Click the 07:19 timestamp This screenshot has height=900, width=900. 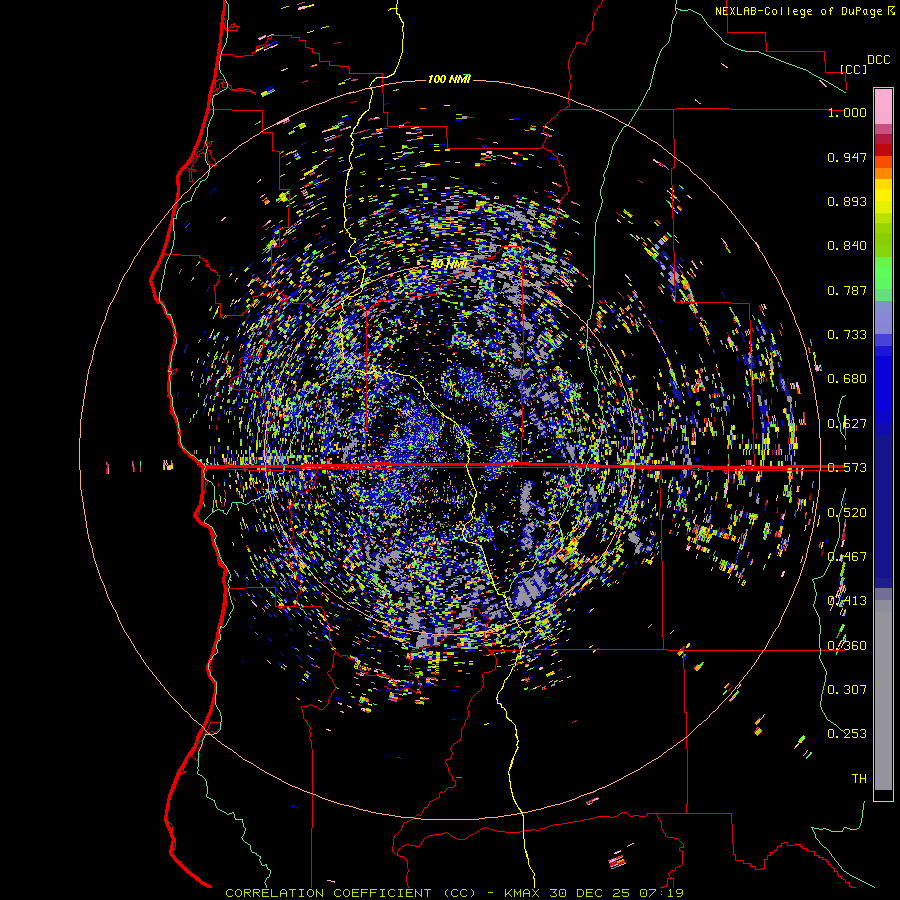point(661,893)
